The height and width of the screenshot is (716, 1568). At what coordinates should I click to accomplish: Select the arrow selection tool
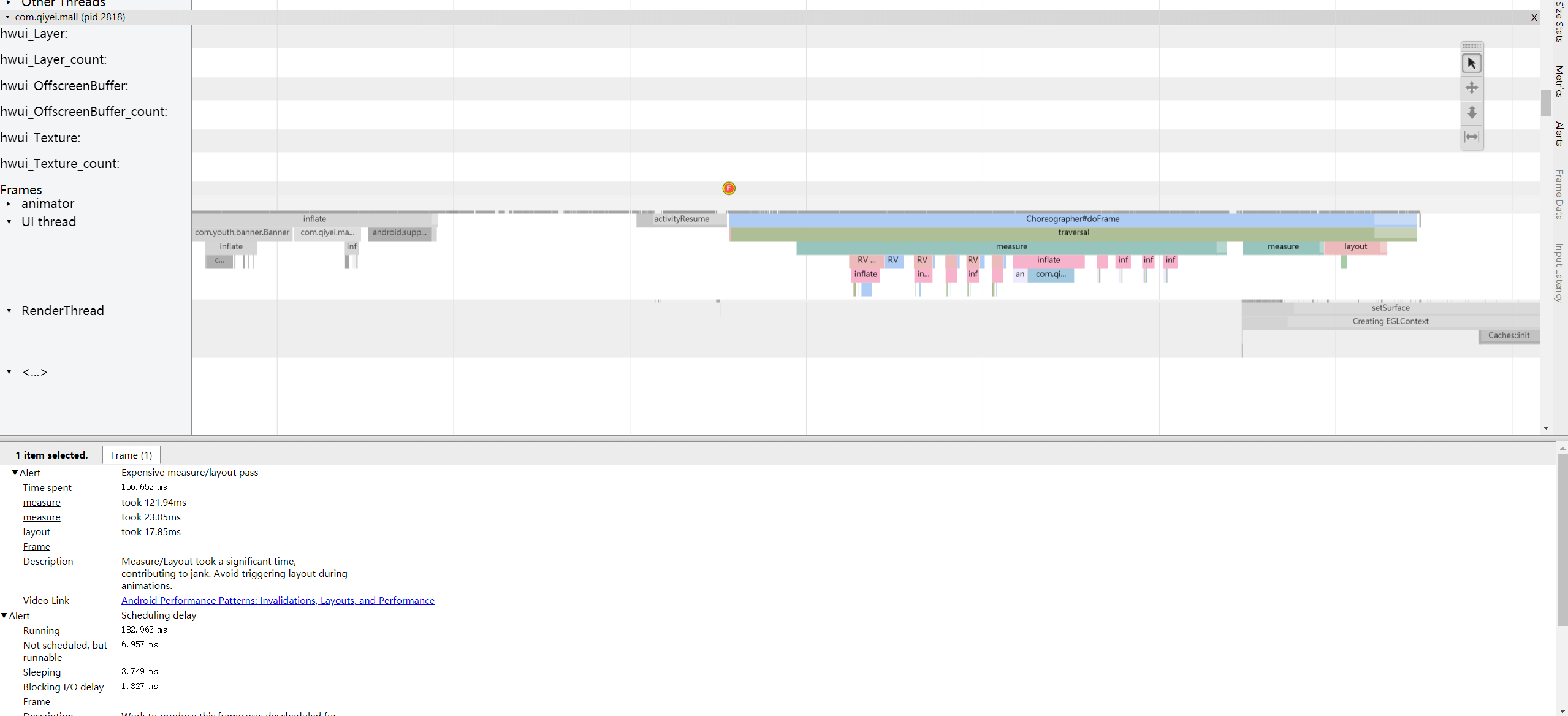pyautogui.click(x=1472, y=63)
